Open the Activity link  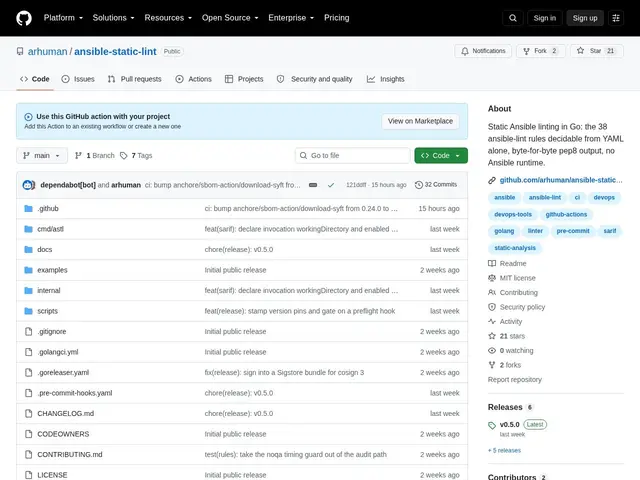click(x=505, y=322)
